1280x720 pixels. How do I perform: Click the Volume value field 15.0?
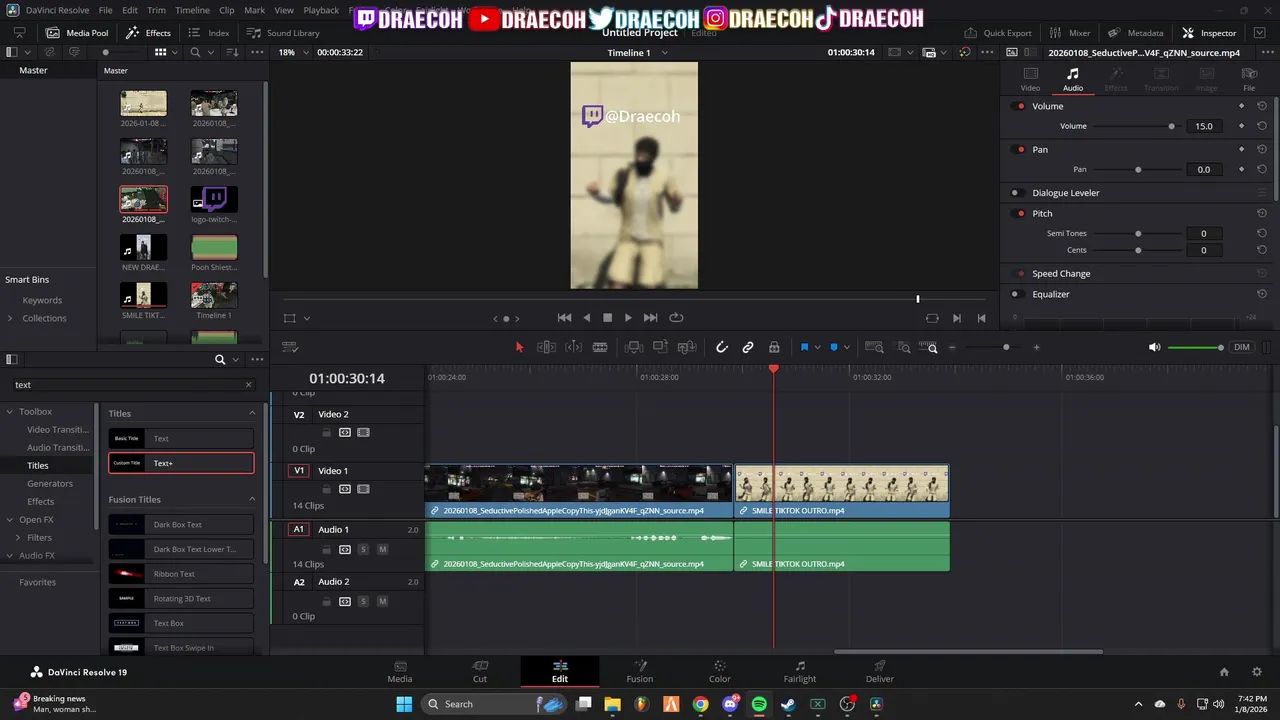point(1204,126)
